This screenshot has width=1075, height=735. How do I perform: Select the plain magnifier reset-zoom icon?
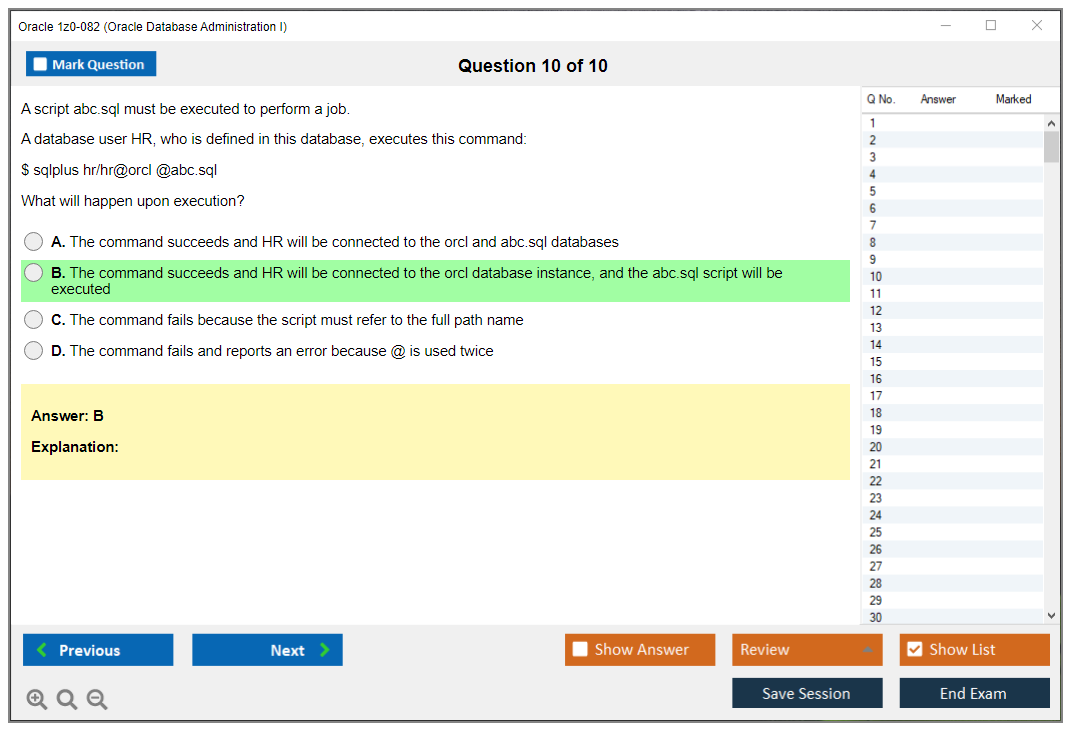(66, 699)
